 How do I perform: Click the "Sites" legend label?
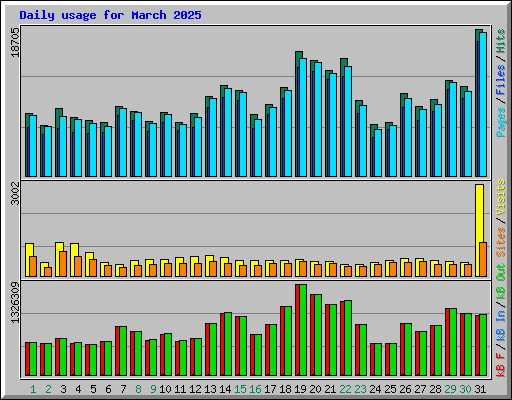coord(501,241)
